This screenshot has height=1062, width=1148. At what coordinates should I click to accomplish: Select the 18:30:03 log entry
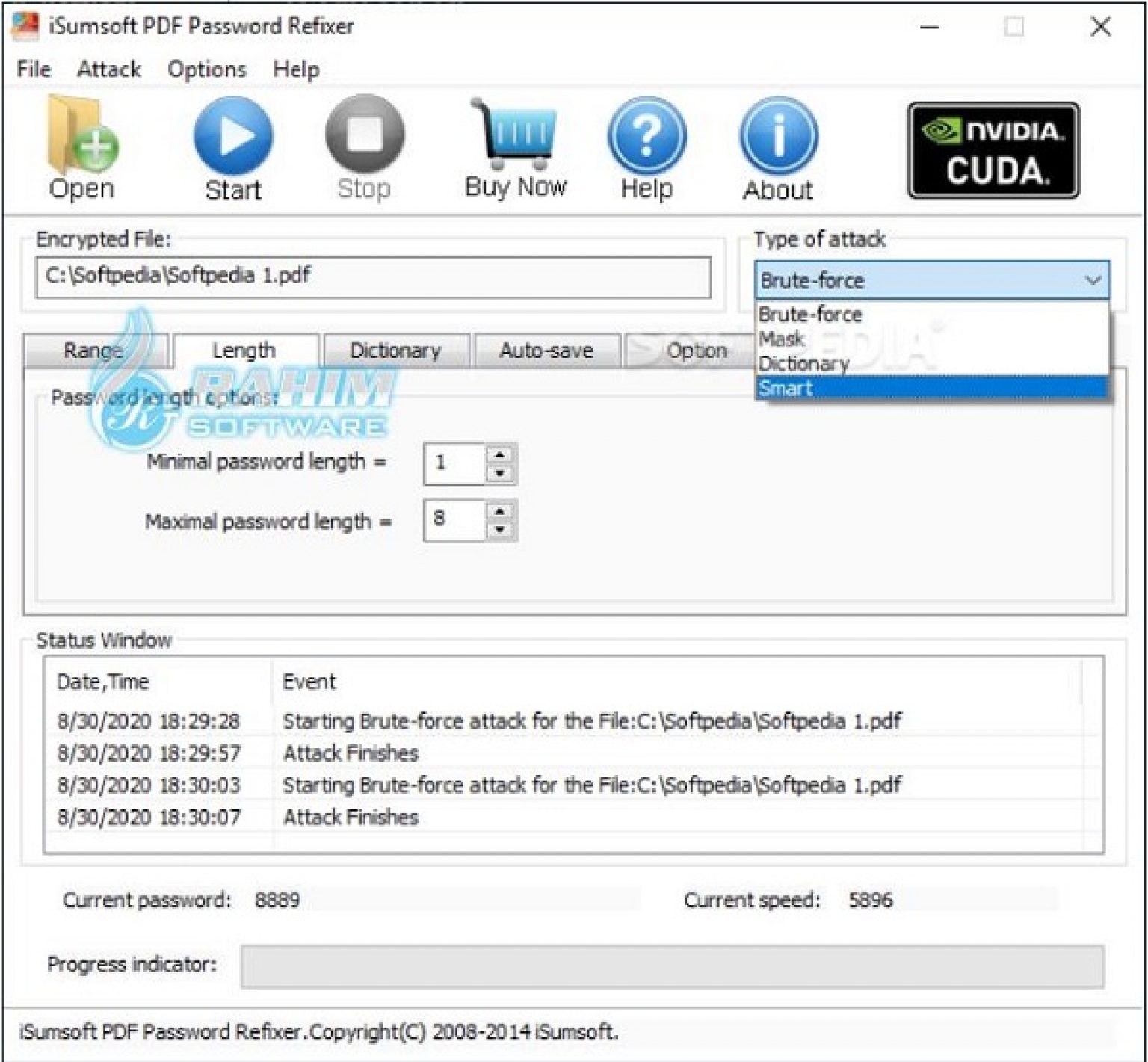coord(573,785)
